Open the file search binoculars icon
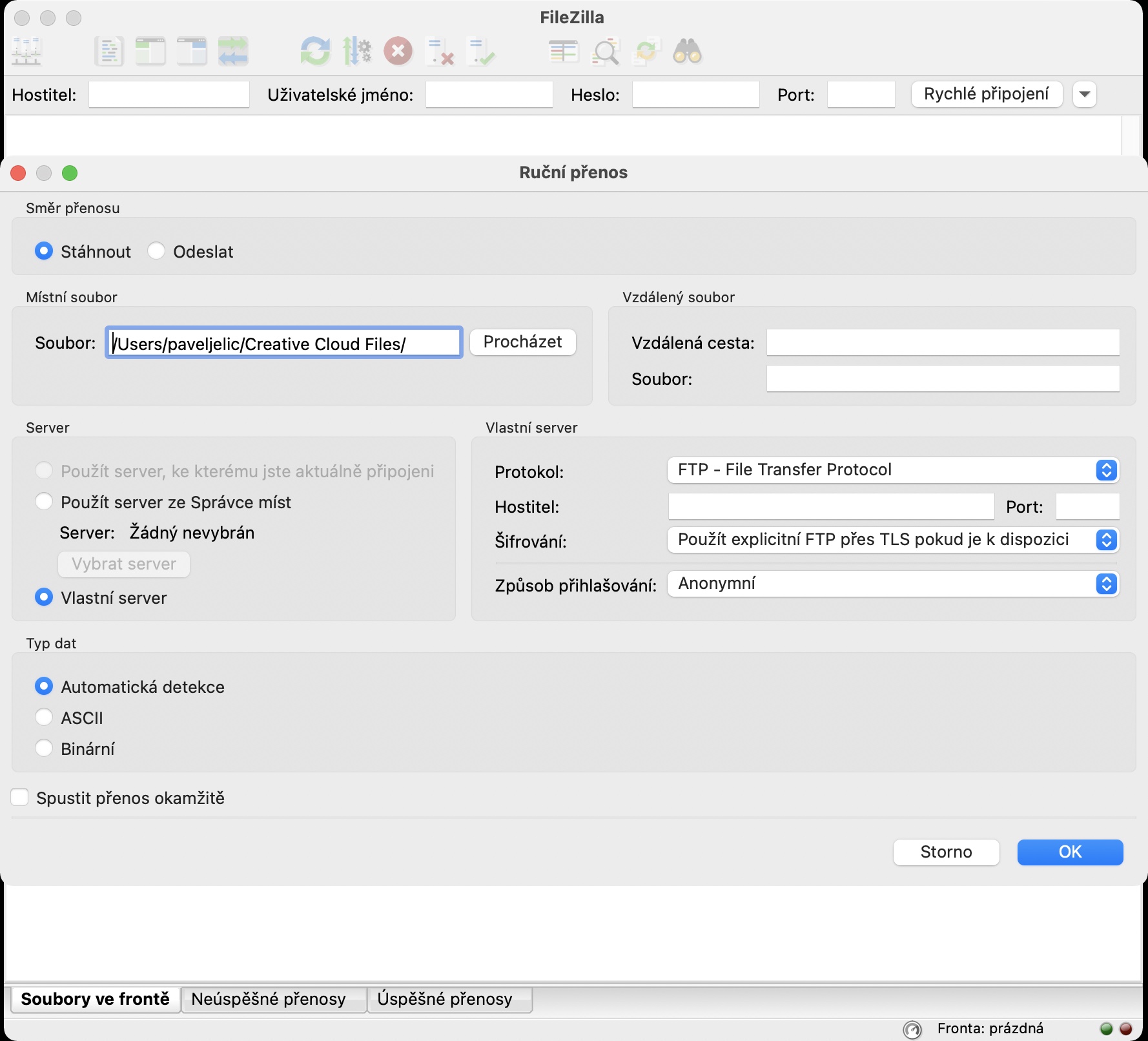 687,51
